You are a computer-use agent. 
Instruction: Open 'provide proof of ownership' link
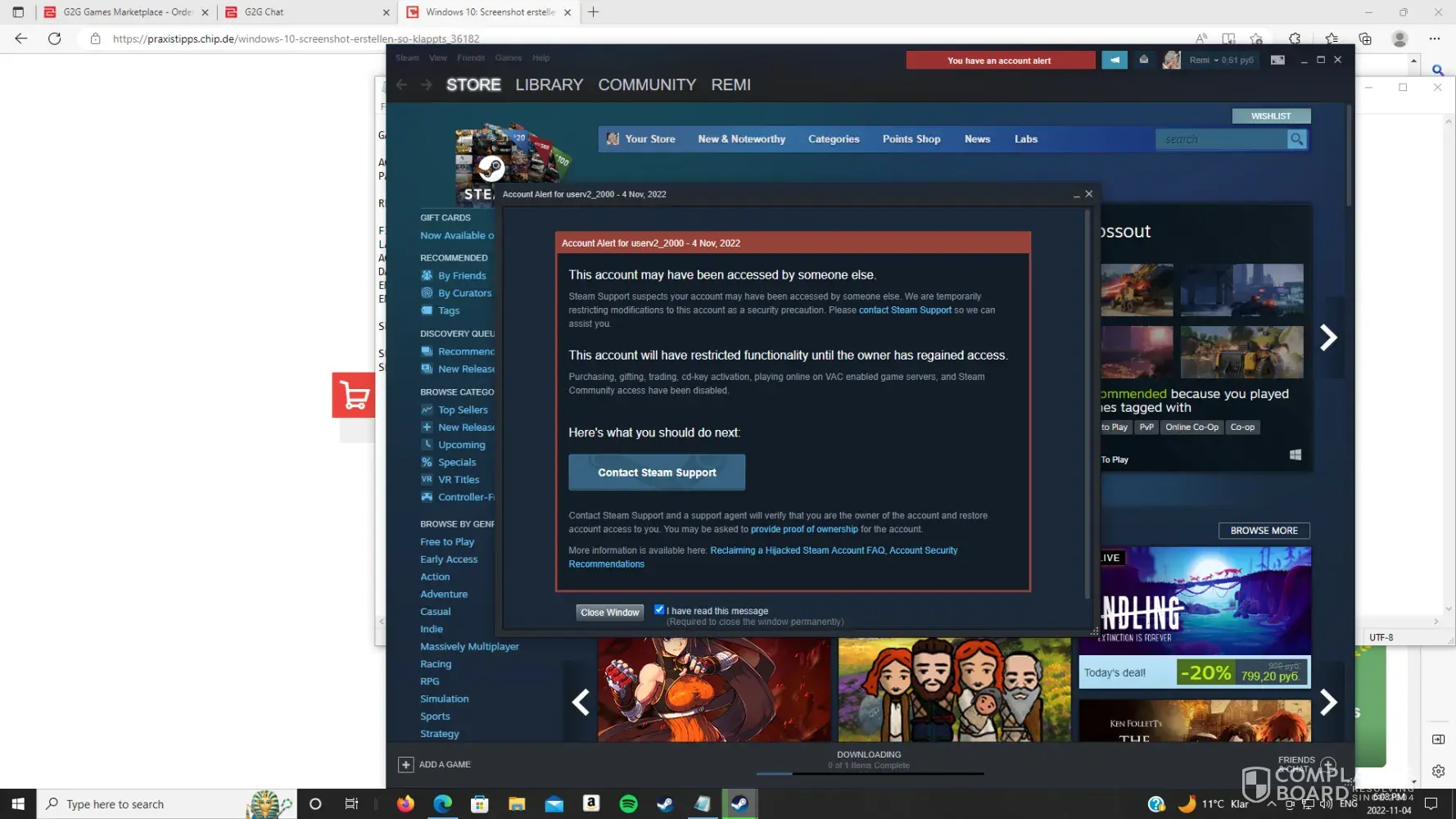pos(804,529)
